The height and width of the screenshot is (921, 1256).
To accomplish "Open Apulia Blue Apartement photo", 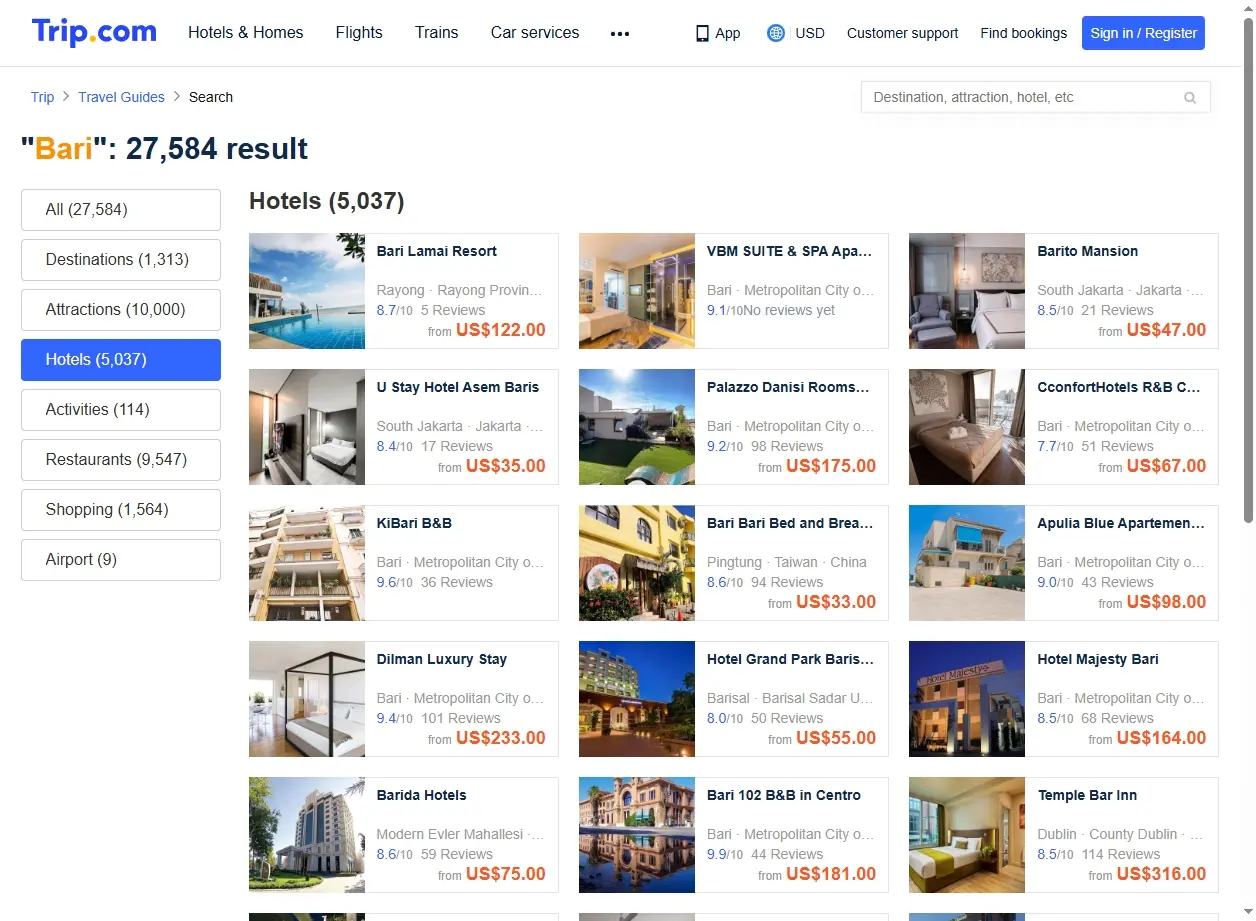I will [967, 563].
